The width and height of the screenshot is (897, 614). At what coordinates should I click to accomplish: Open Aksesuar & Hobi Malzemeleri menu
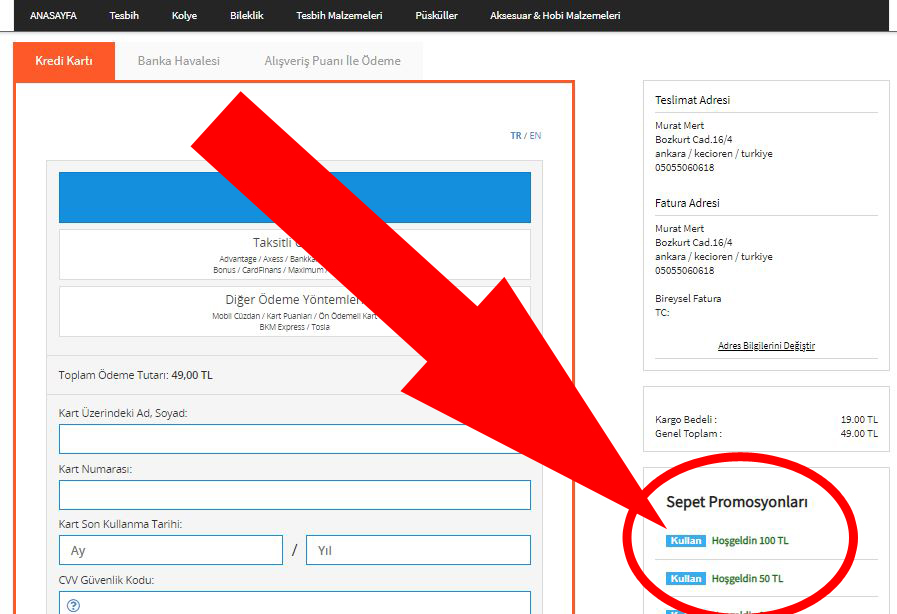pos(555,16)
